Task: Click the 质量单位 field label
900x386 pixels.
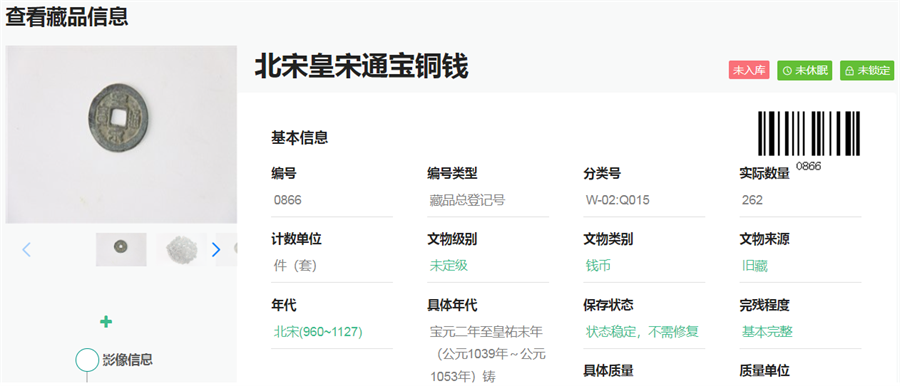Action: coord(765,371)
